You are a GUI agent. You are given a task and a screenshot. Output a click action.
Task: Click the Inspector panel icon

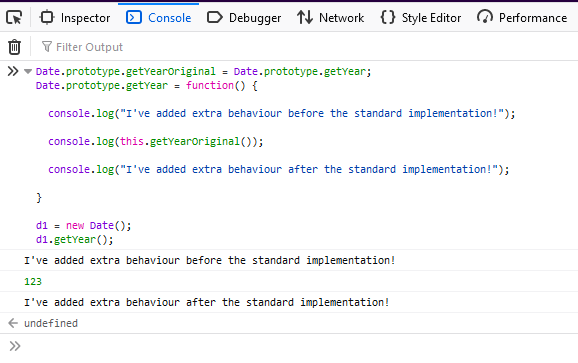(x=47, y=17)
